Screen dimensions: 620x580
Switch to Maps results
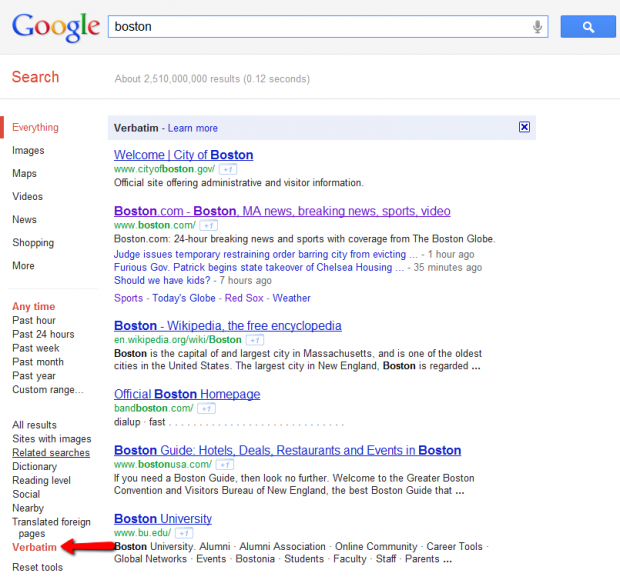point(24,173)
